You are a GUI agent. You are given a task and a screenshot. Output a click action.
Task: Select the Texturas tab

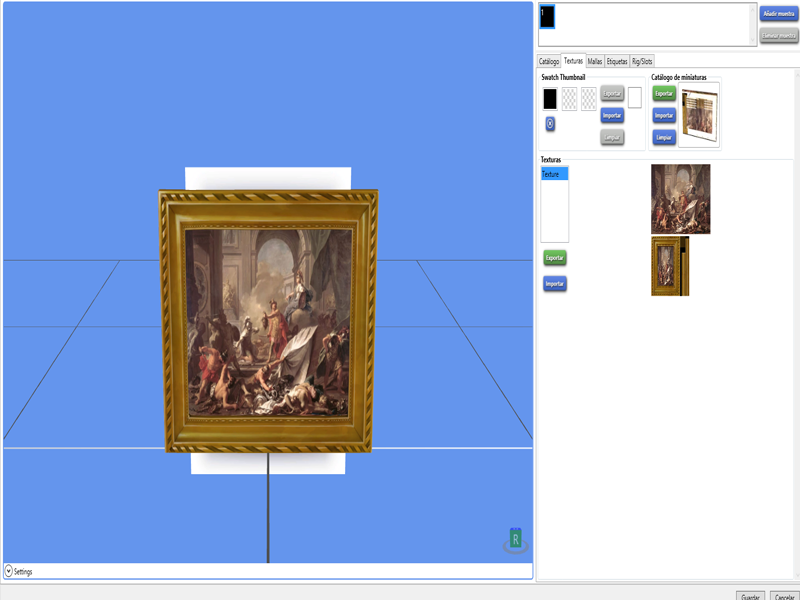click(573, 61)
